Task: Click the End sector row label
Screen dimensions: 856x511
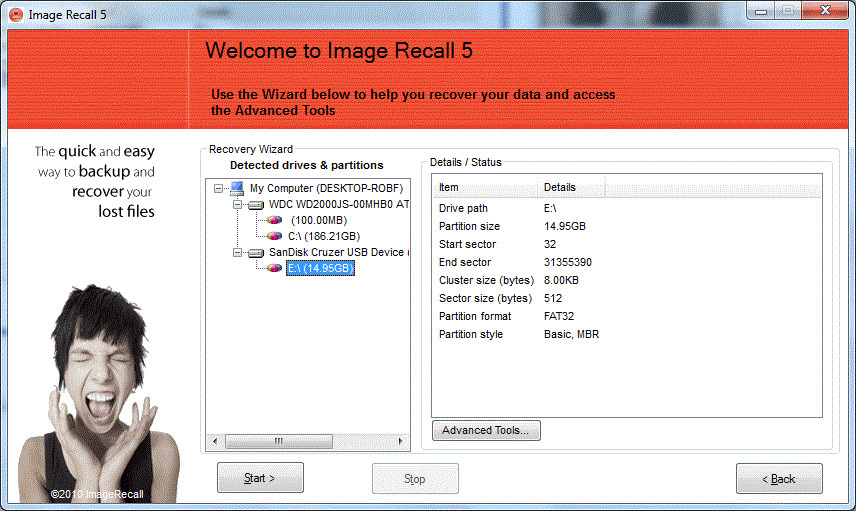Action: coord(465,262)
